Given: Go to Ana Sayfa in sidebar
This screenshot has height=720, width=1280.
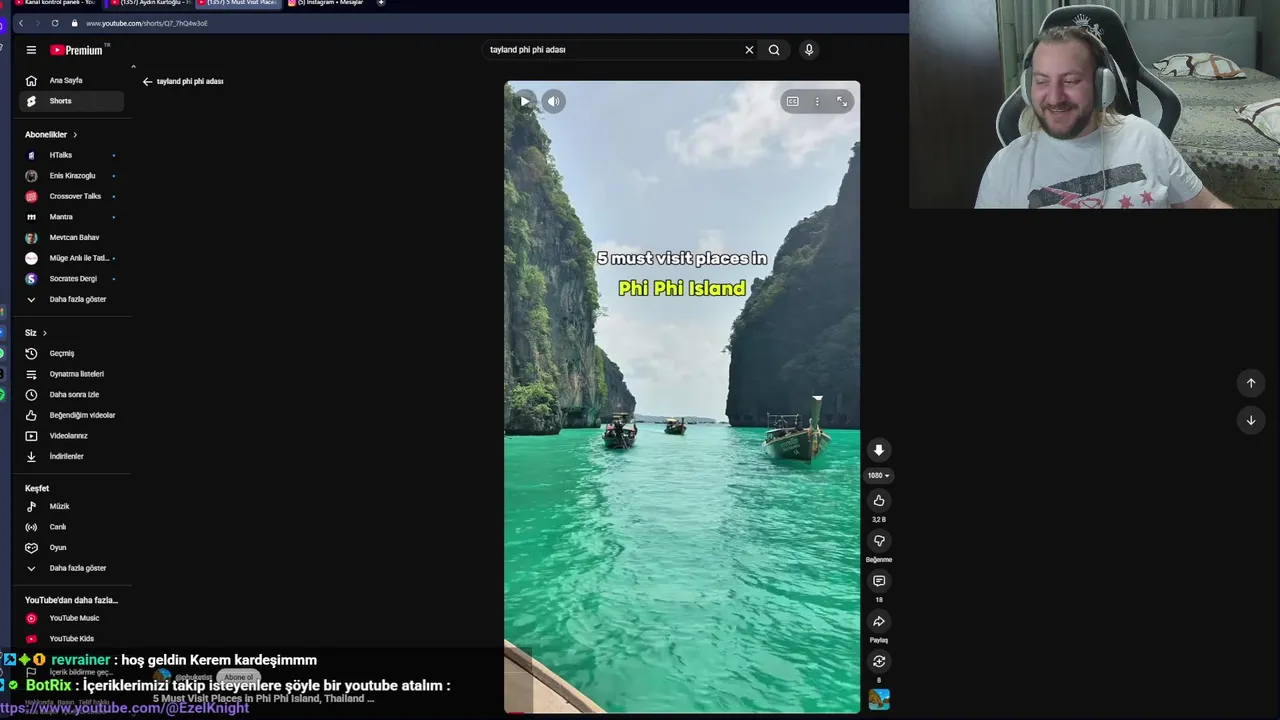Looking at the screenshot, I should 72,80.
